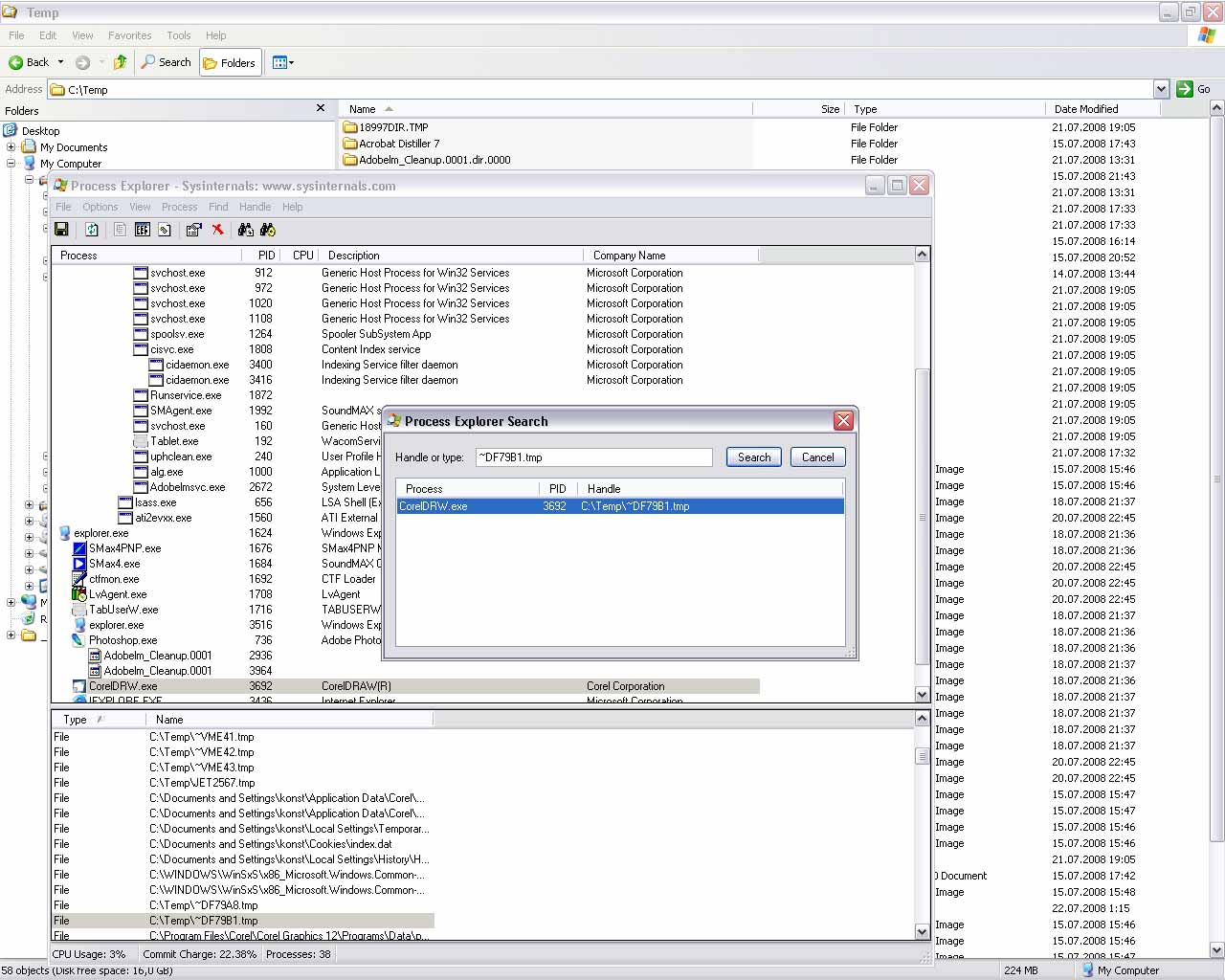The image size is (1225, 980).
Task: Click the ctfmon.exe pencil icon
Action: pos(79,579)
